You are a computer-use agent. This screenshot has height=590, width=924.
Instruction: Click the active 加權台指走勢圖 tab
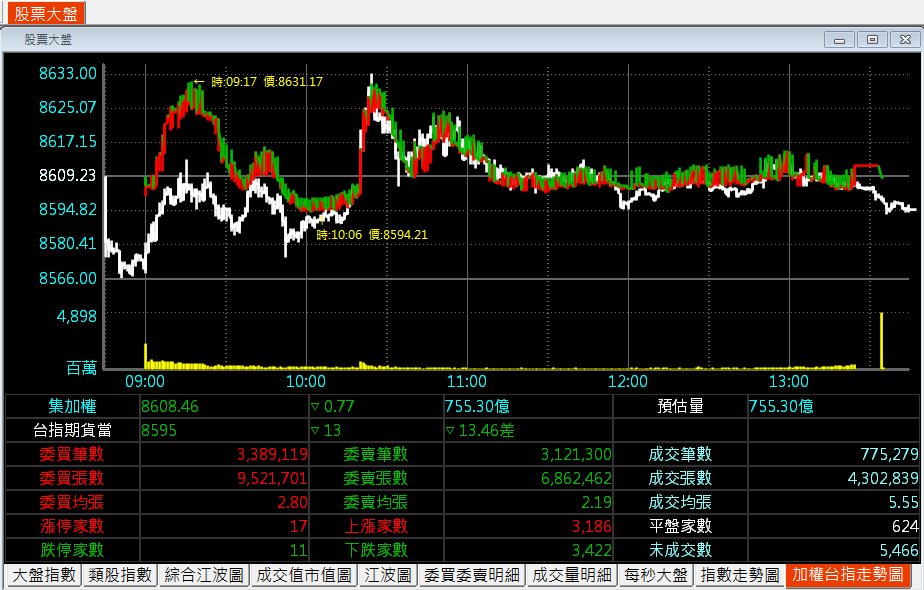[x=848, y=575]
